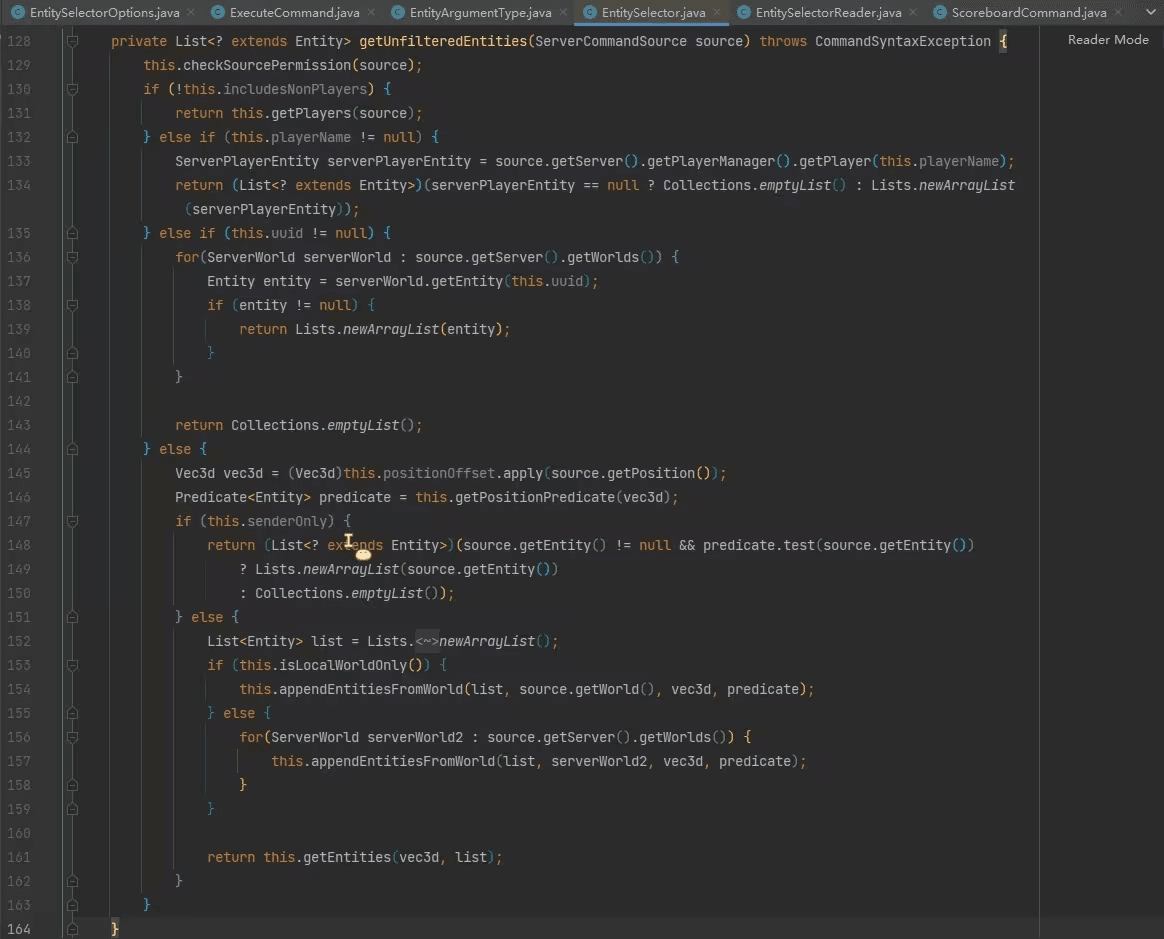Screen dimensions: 1164x939
Task: Click CommandSyntaxException in the method signature
Action: (x=903, y=42)
